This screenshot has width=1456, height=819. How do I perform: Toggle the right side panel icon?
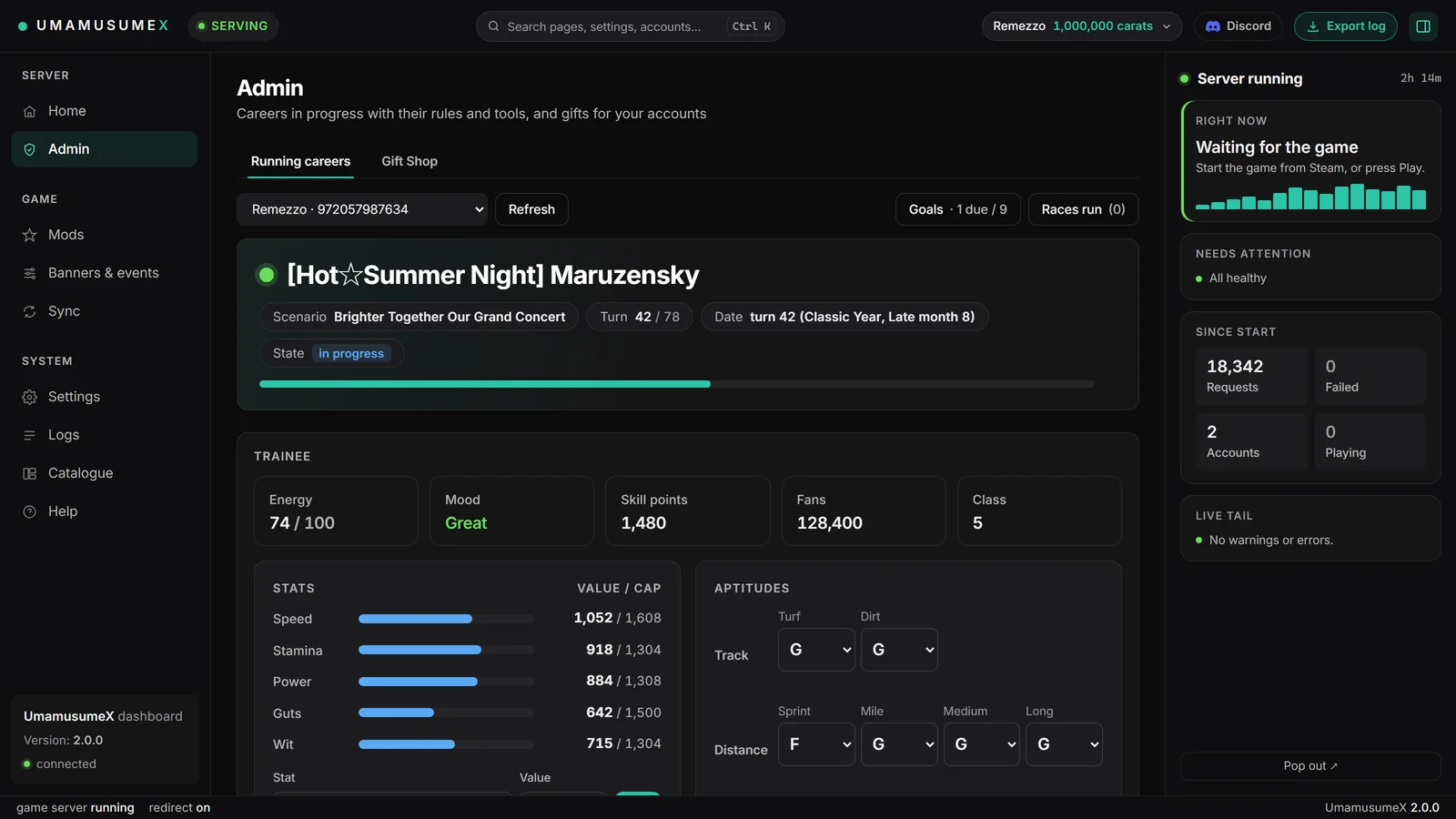(1423, 26)
